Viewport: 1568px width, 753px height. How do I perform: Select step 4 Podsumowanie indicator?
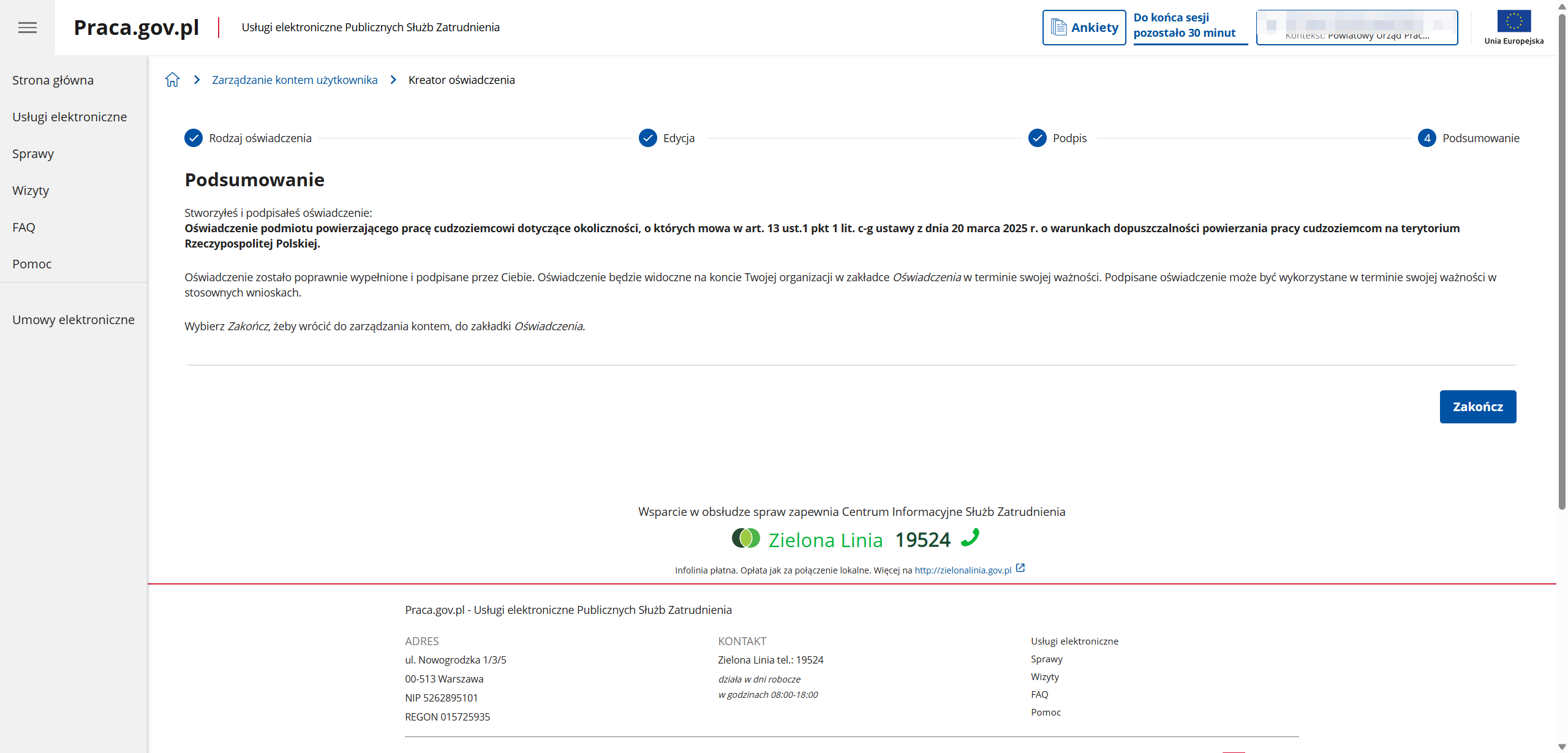pyautogui.click(x=1427, y=138)
